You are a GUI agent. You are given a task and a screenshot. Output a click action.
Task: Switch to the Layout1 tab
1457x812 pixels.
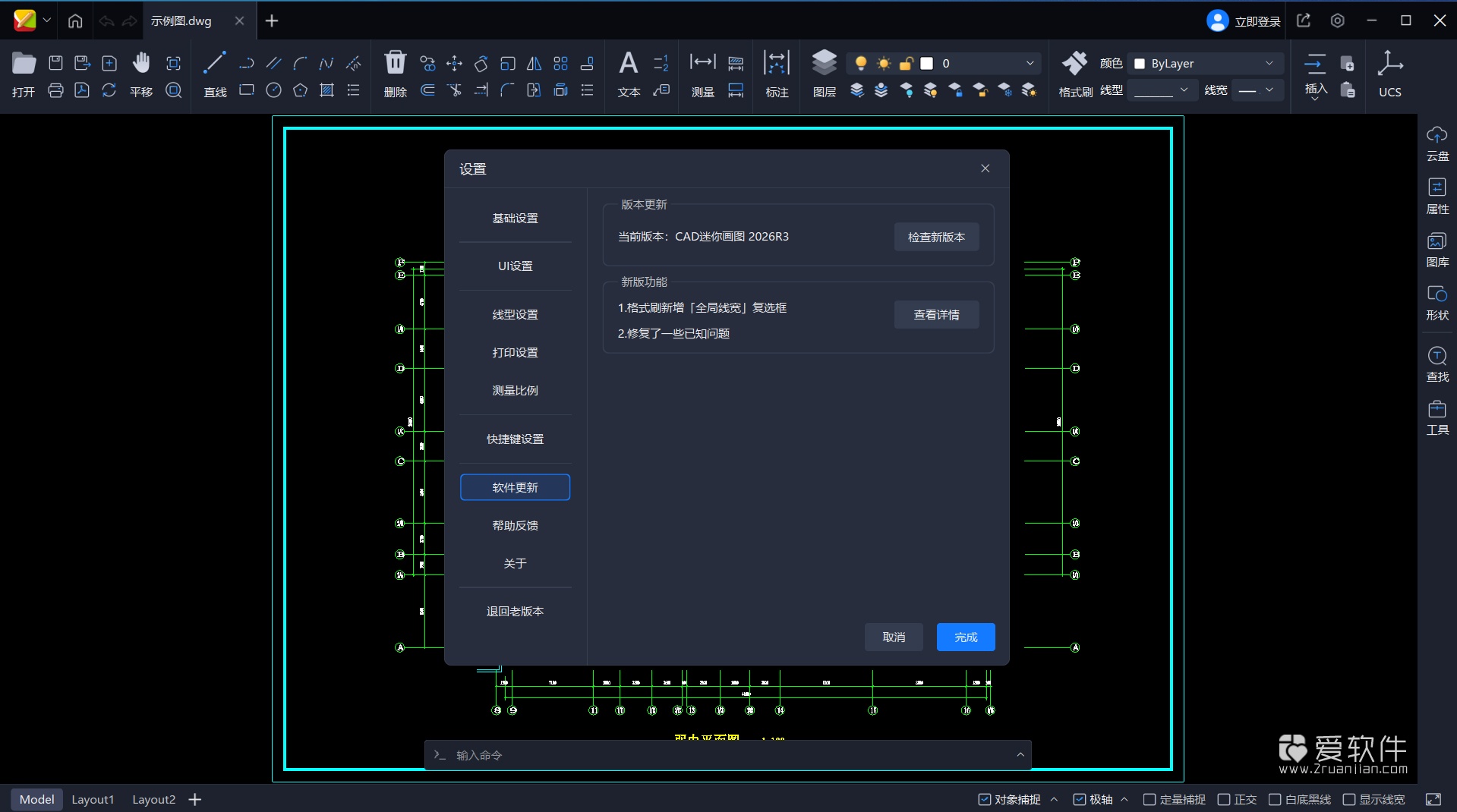pyautogui.click(x=93, y=799)
